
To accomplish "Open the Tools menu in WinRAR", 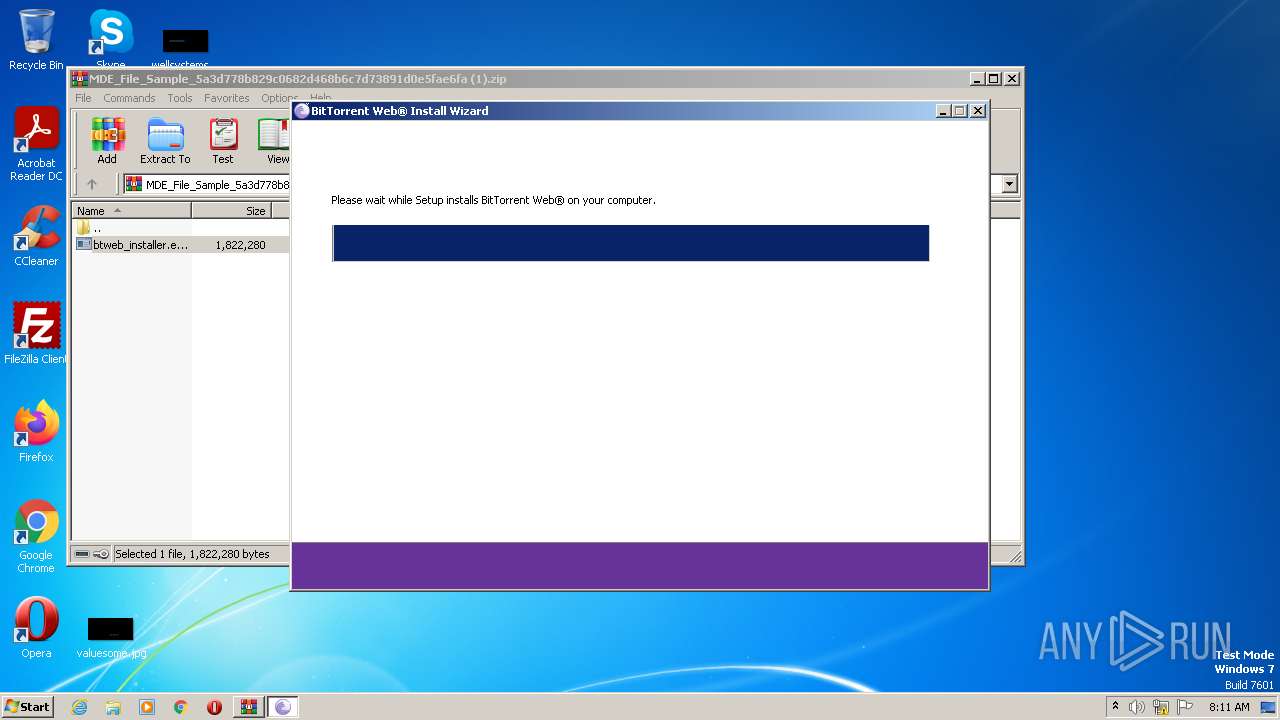I will pyautogui.click(x=180, y=98).
